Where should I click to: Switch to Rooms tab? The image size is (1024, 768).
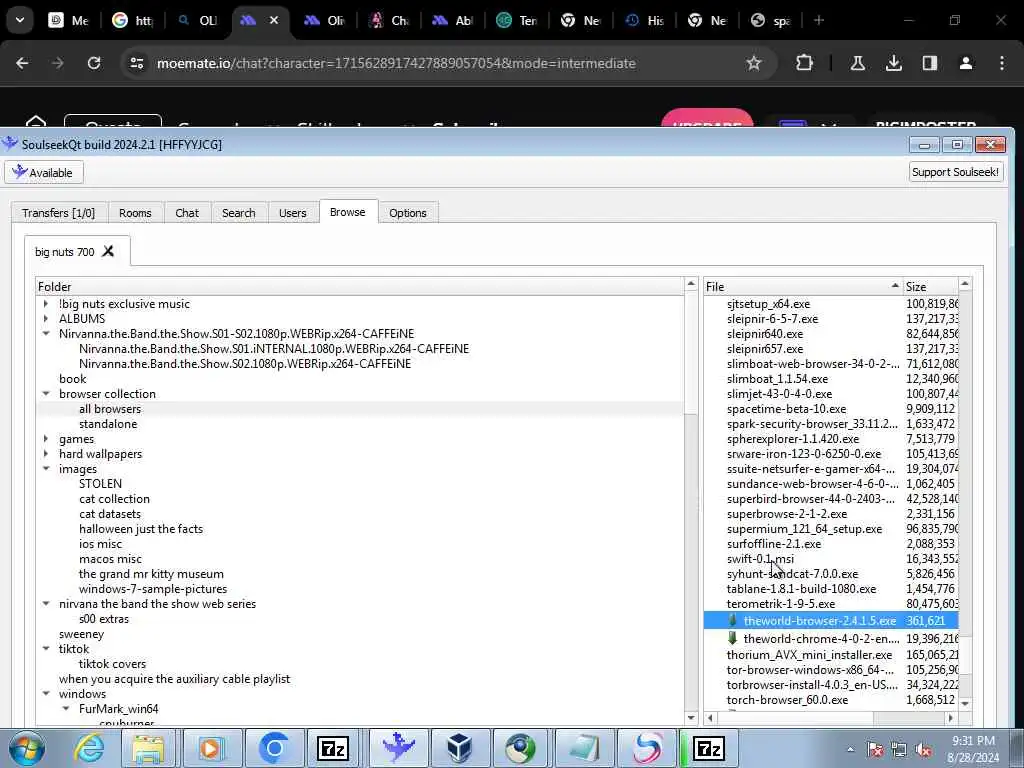point(135,213)
